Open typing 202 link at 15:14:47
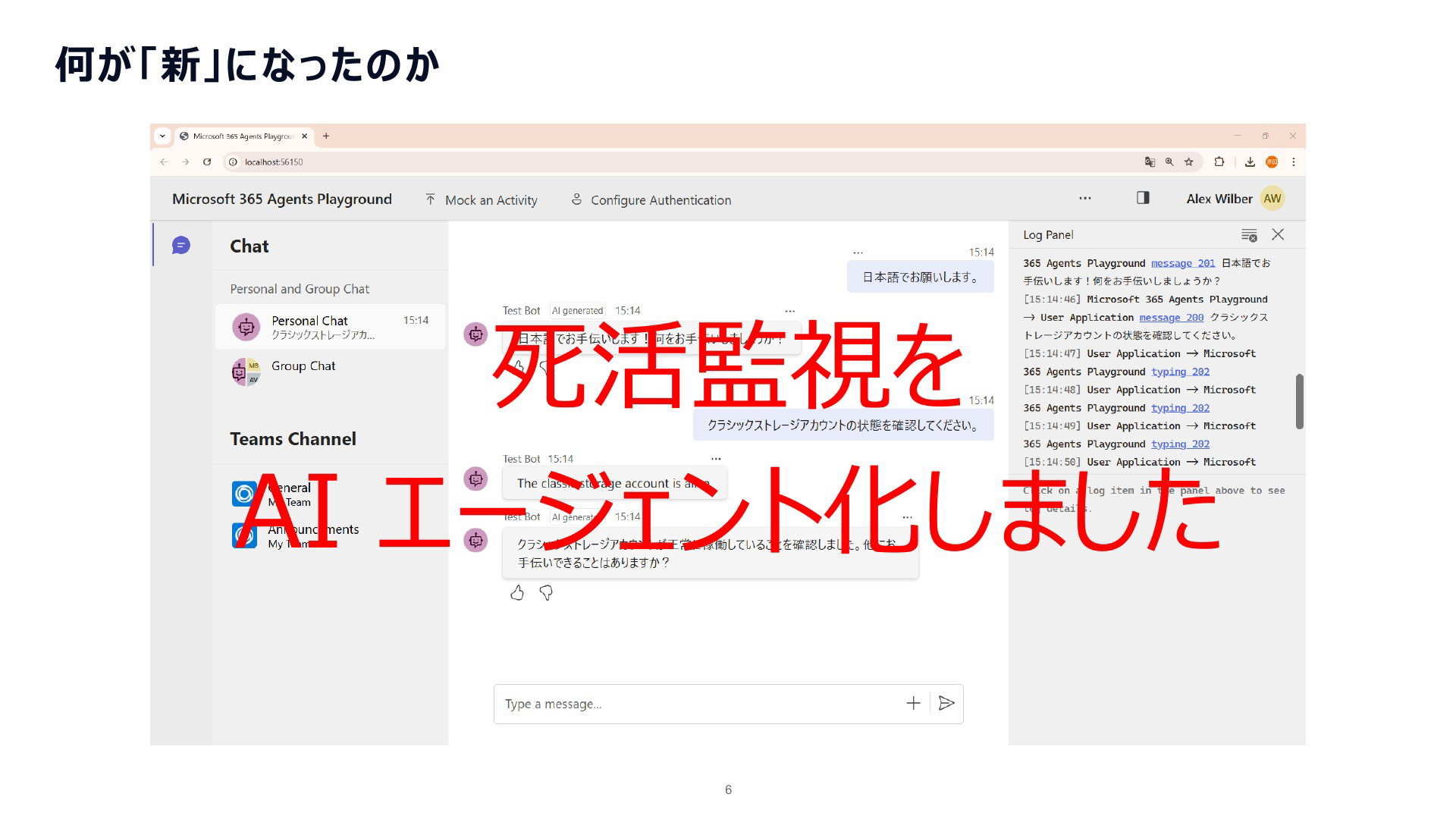Screen dimensions: 1456x819 [1180, 372]
